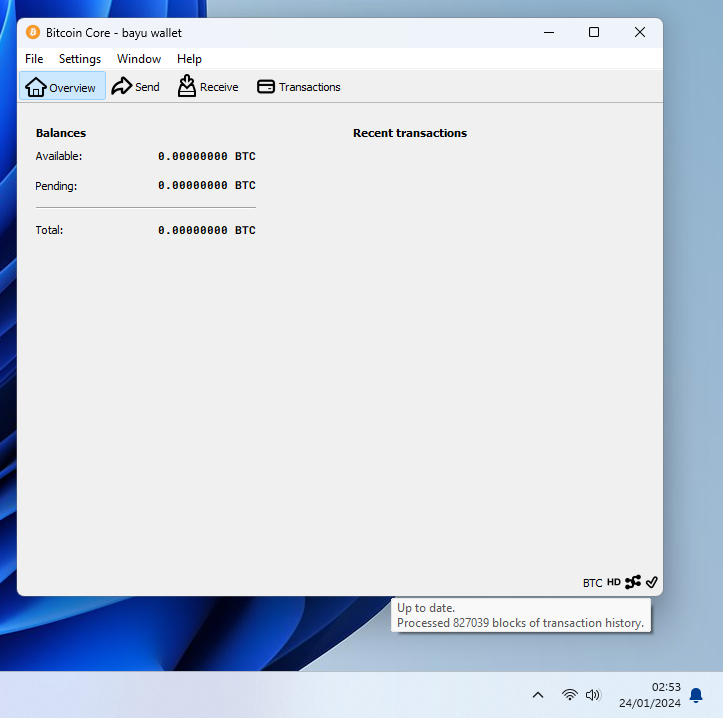Viewport: 723px width, 718px height.
Task: Click the Balances heading
Action: (x=61, y=133)
